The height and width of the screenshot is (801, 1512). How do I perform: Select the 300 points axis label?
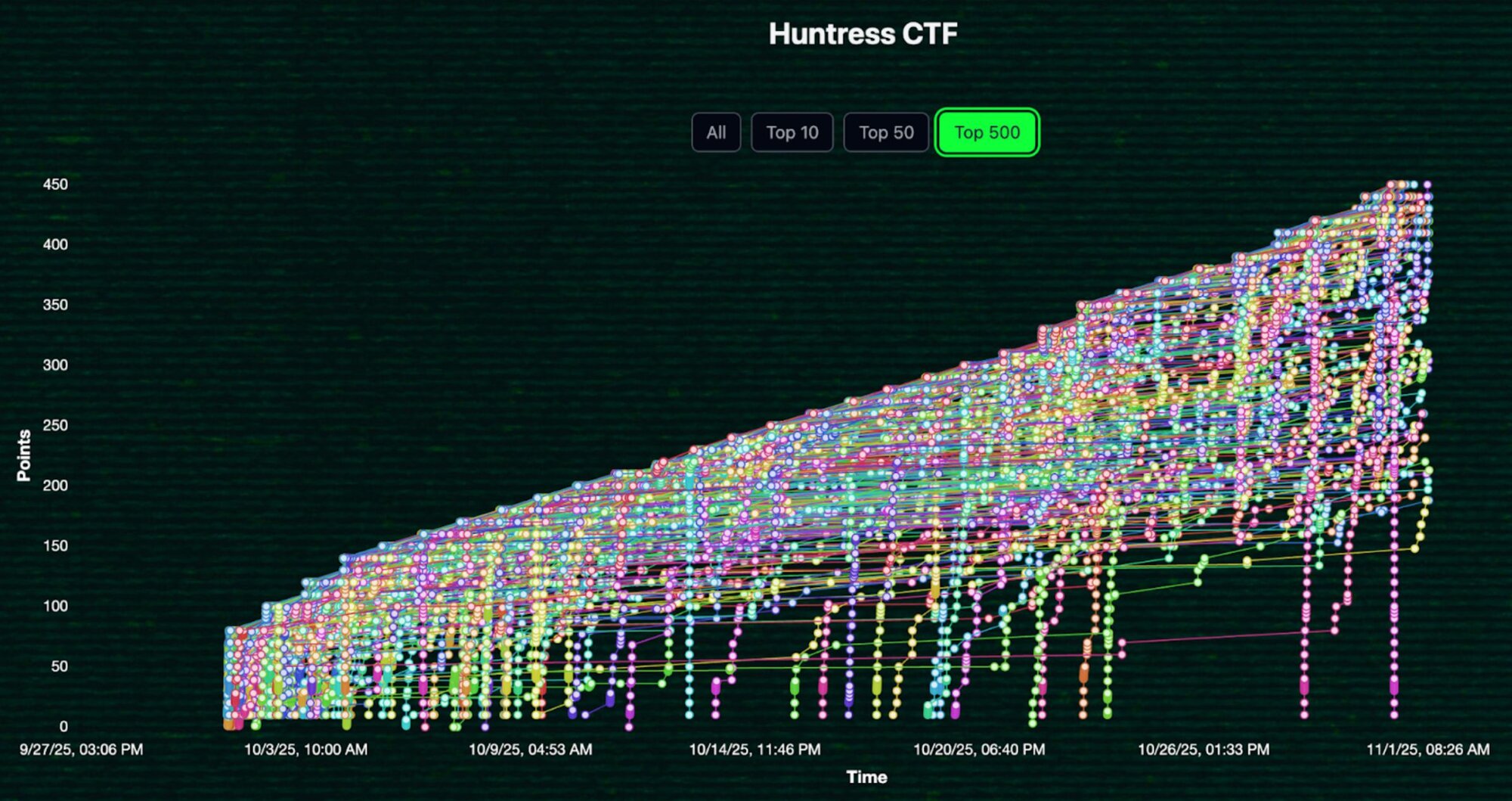pyautogui.click(x=55, y=365)
